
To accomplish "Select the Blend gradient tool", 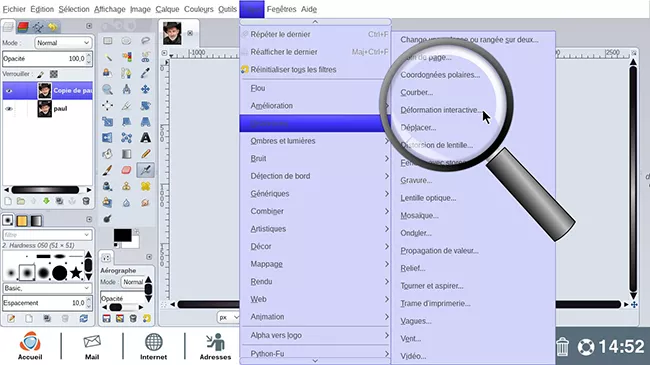I will (126, 154).
